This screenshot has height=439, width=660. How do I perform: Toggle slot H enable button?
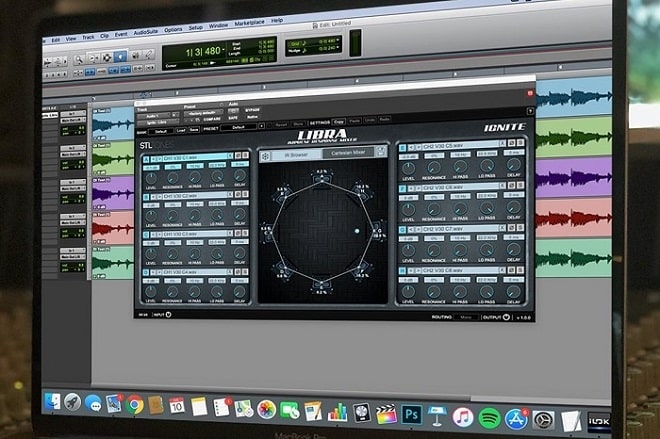pos(403,271)
